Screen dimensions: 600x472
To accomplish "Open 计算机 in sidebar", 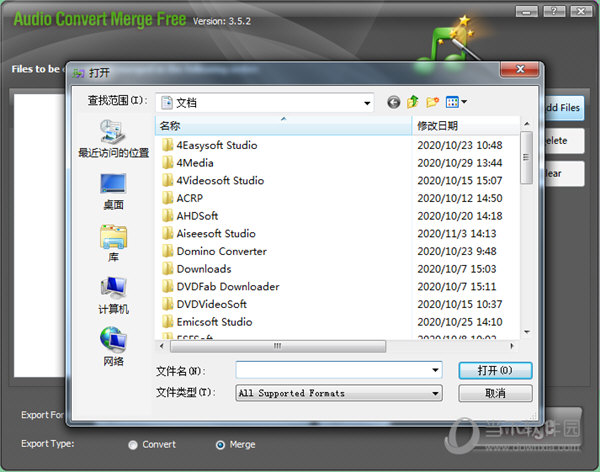I will pos(113,296).
